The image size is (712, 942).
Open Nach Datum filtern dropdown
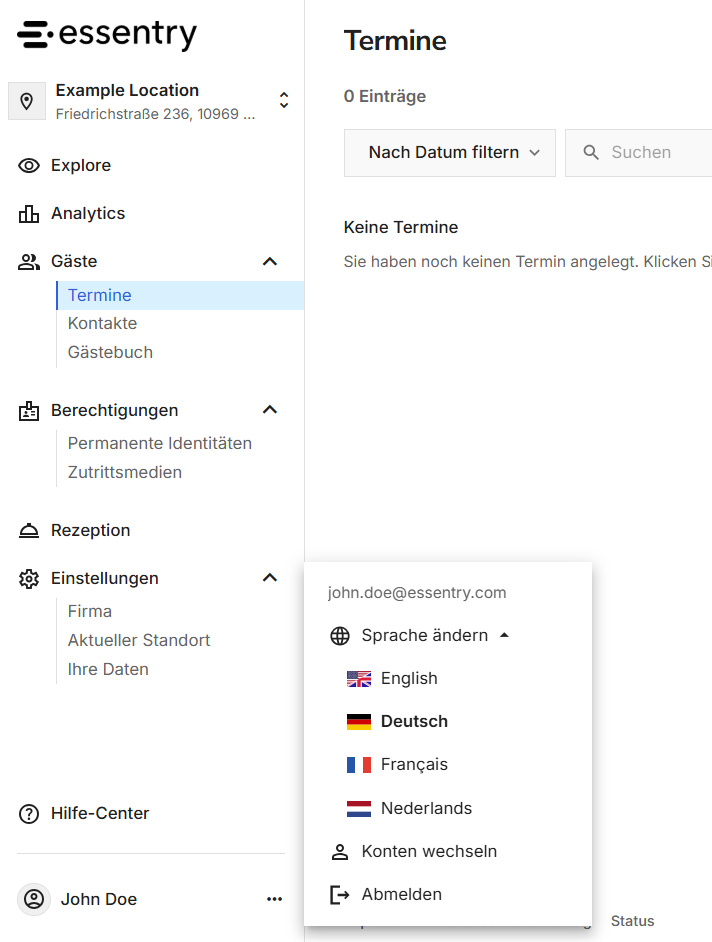(449, 153)
